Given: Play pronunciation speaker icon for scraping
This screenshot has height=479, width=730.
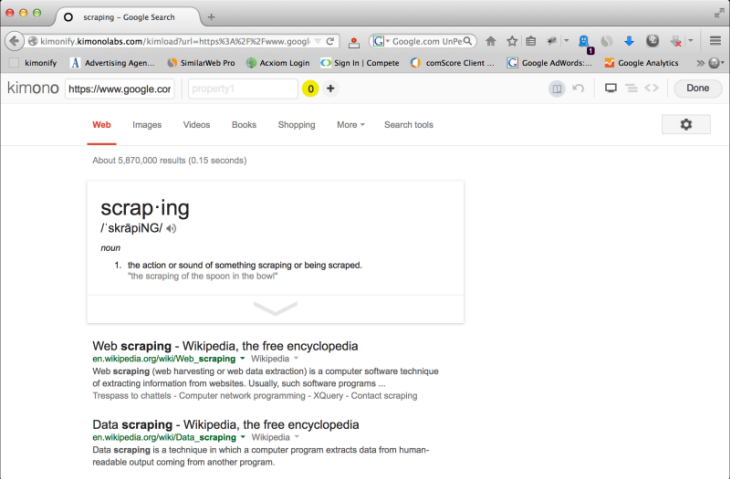Looking at the screenshot, I should pos(171,228).
